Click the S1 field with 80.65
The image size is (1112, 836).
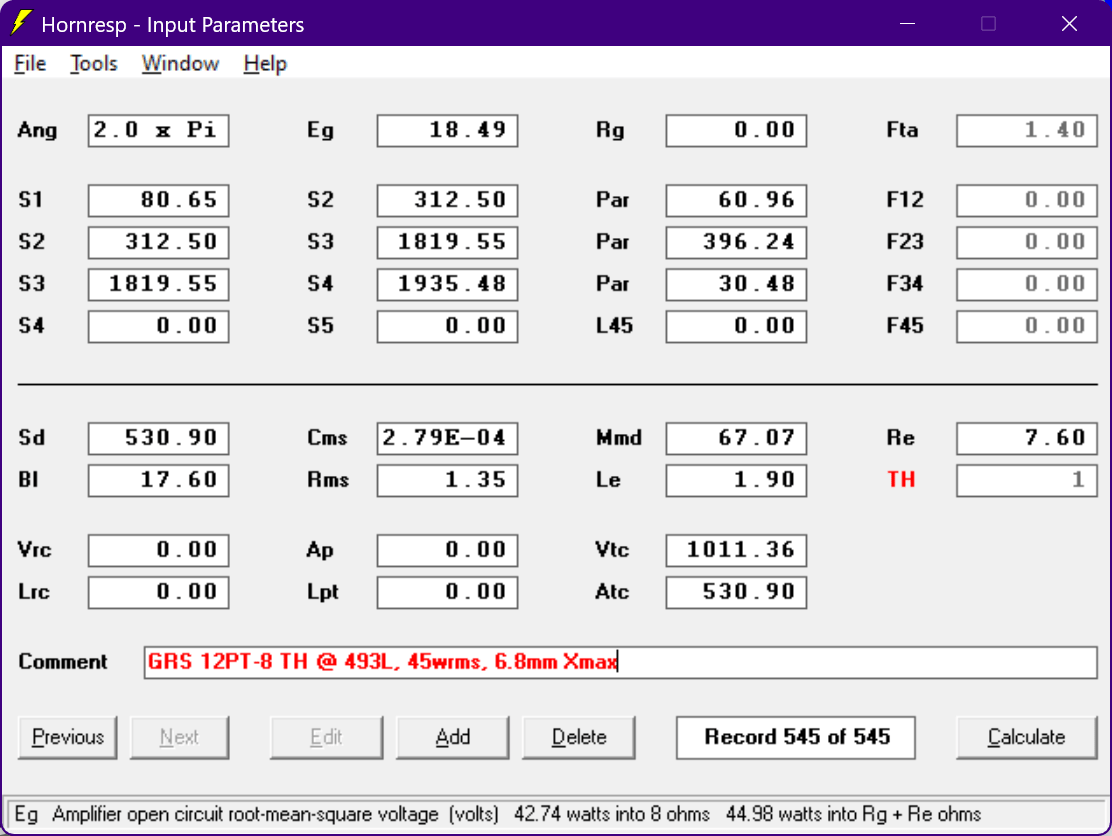158,201
